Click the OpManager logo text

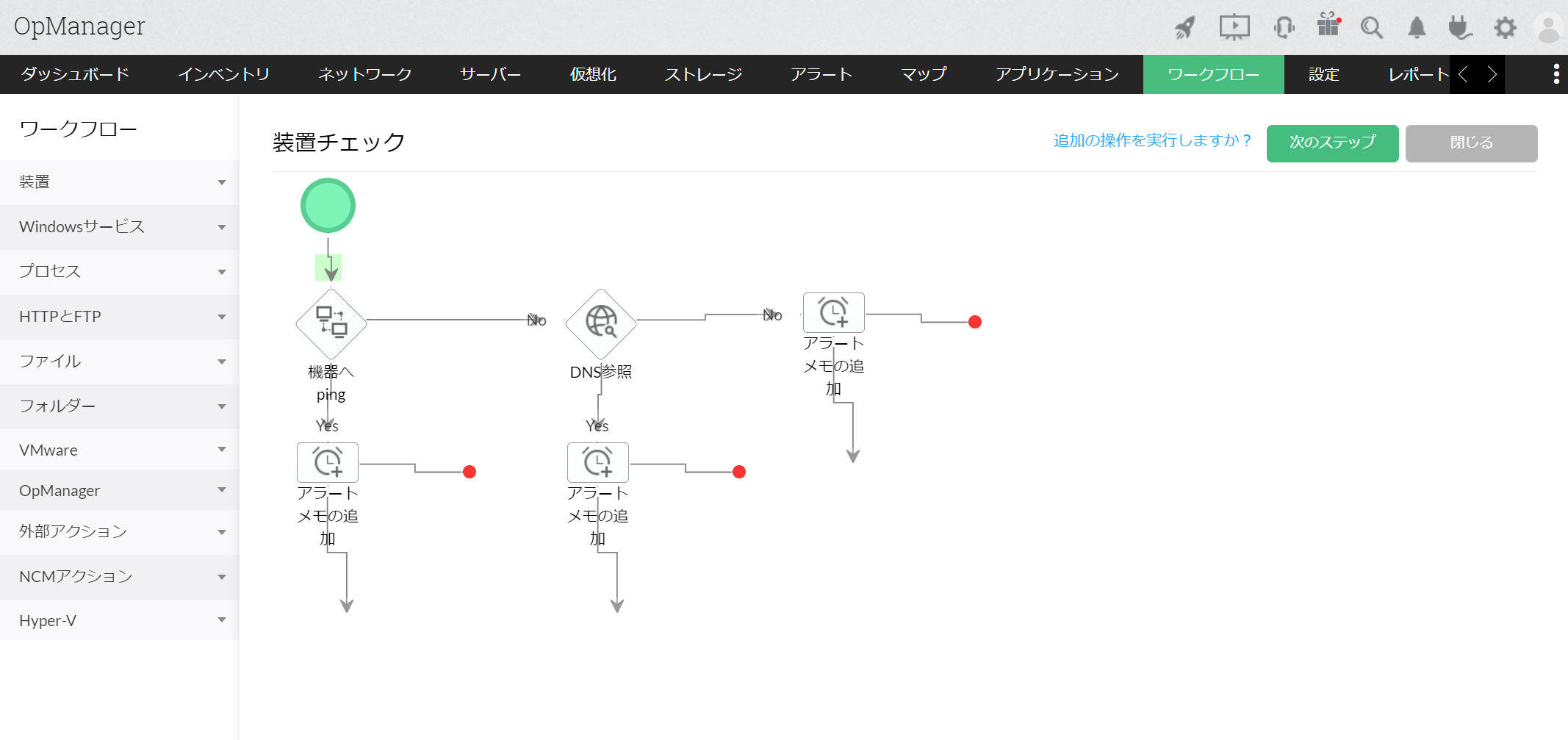[79, 26]
